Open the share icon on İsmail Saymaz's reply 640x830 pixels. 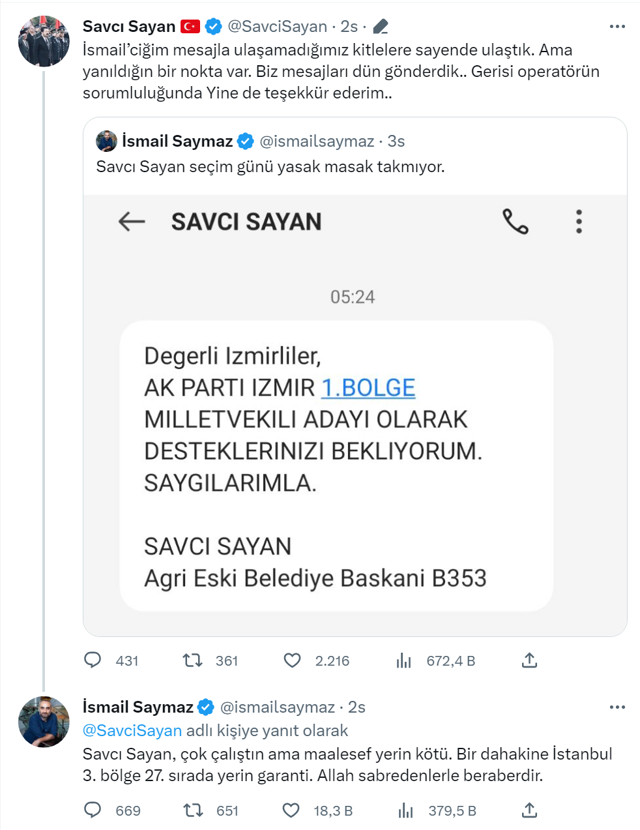[x=528, y=810]
